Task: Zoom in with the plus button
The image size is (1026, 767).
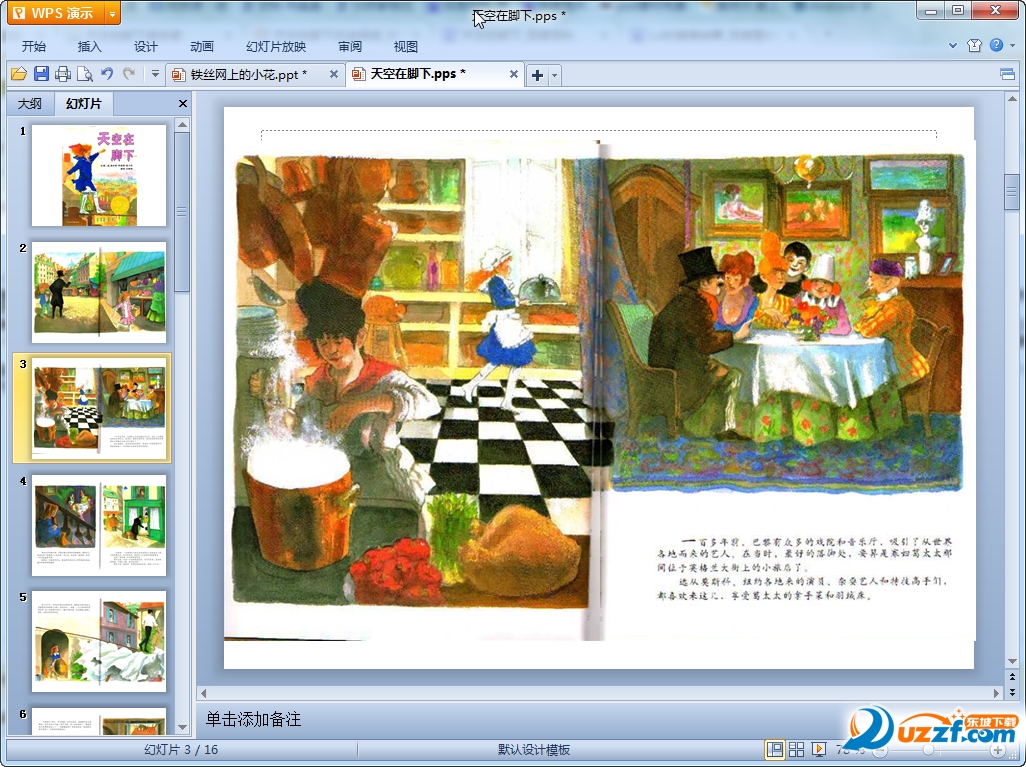Action: pyautogui.click(x=998, y=750)
